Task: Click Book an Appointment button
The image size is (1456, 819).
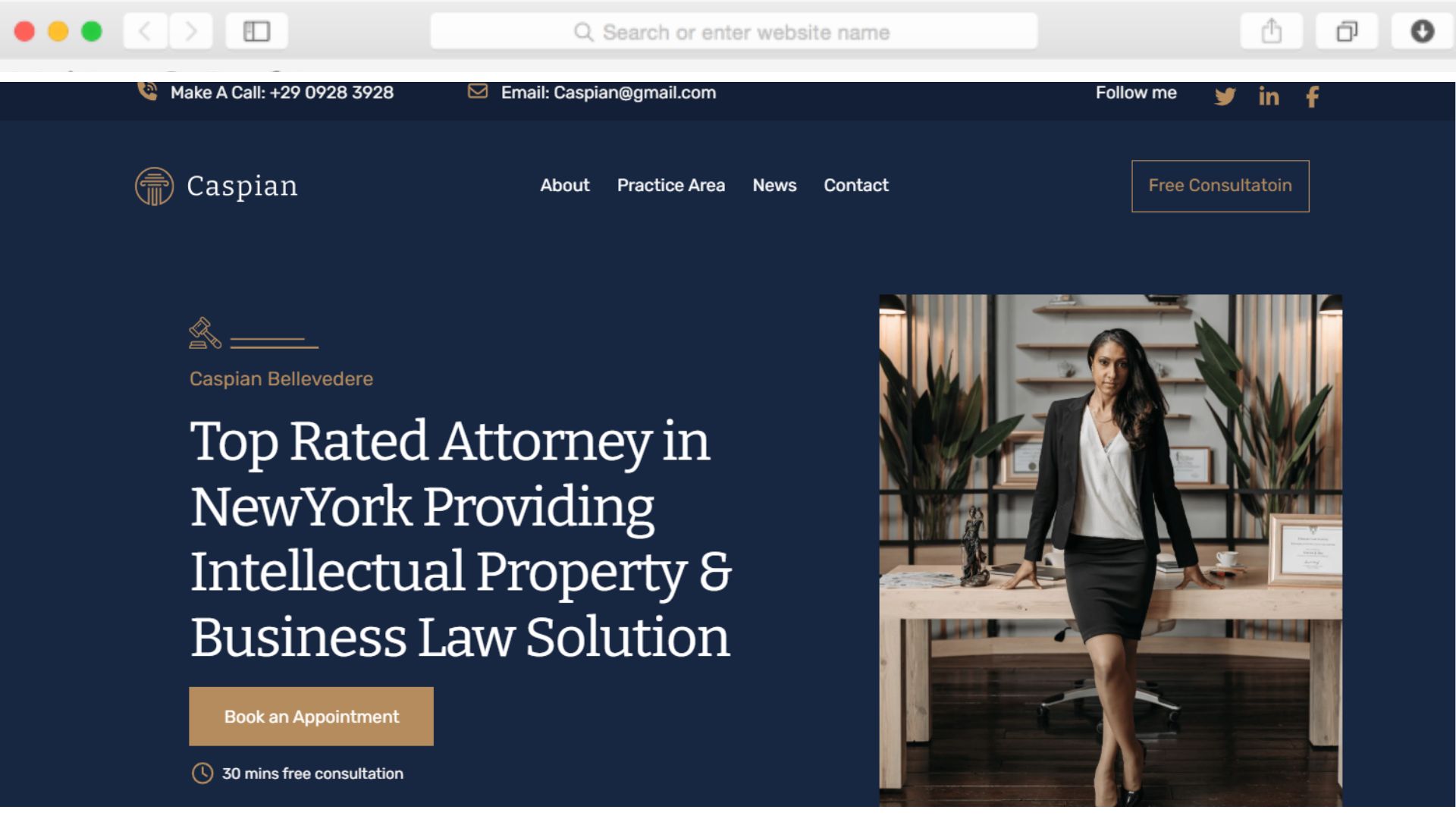Action: tap(311, 717)
